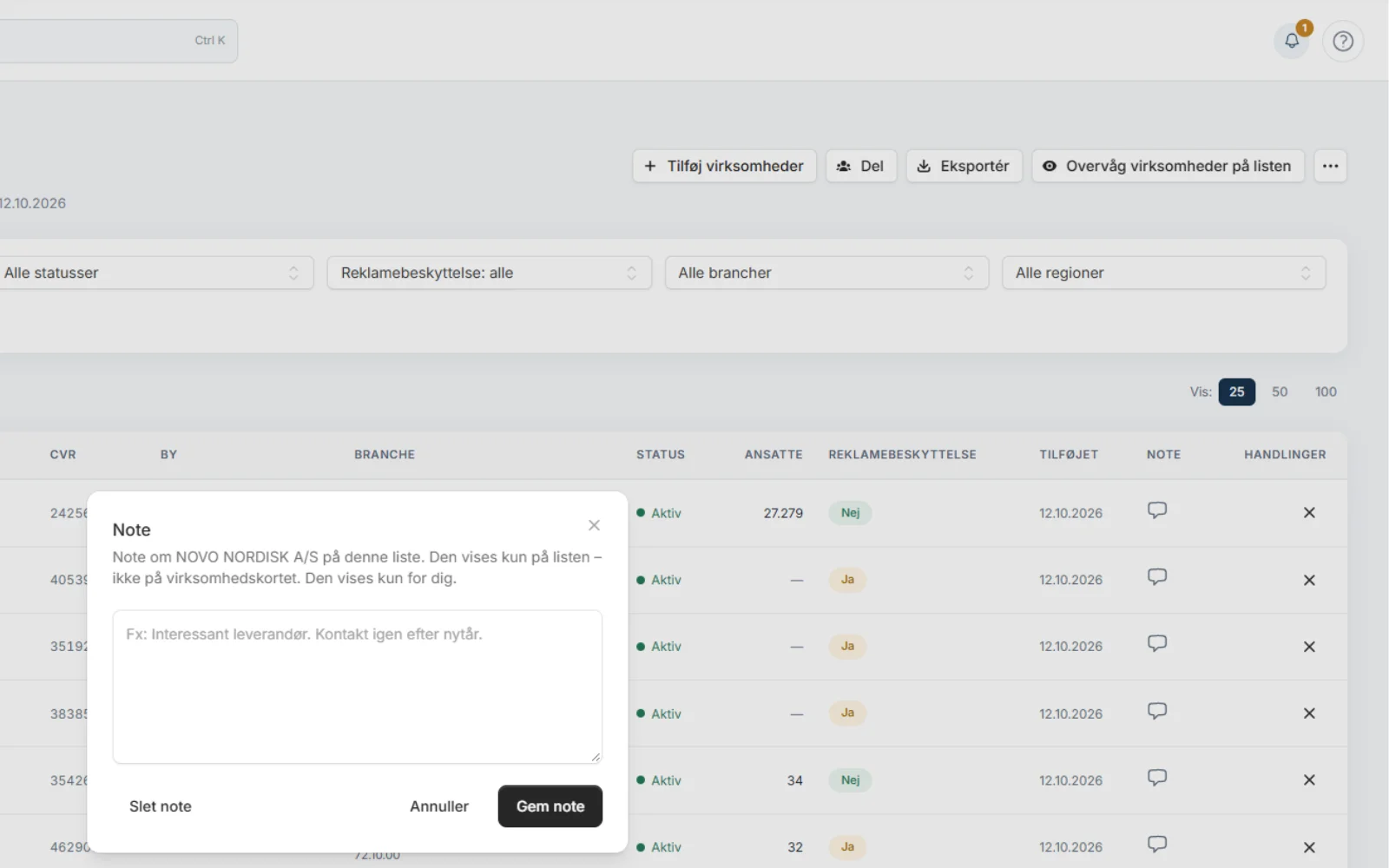Sort by the ANSATTE column header
The height and width of the screenshot is (868, 1389).
[x=773, y=455]
